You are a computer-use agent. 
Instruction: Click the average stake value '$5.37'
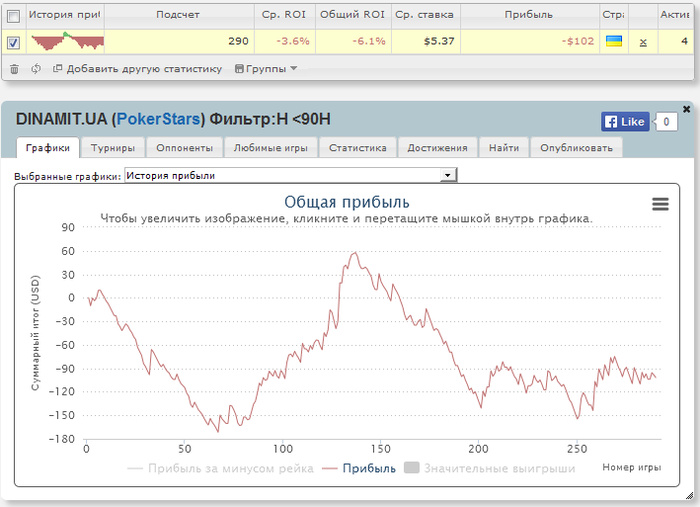[439, 42]
